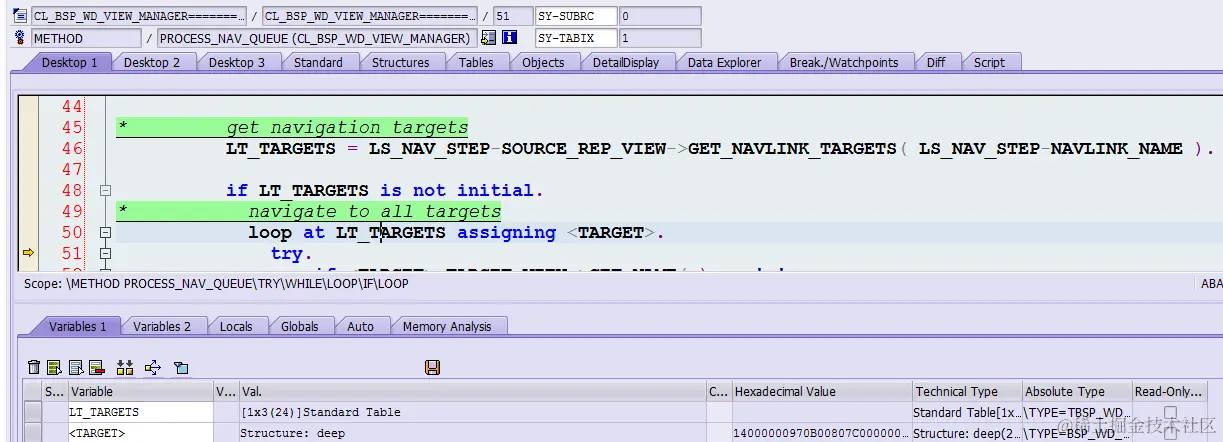Open the Script tab
The height and width of the screenshot is (442, 1223).
[989, 62]
